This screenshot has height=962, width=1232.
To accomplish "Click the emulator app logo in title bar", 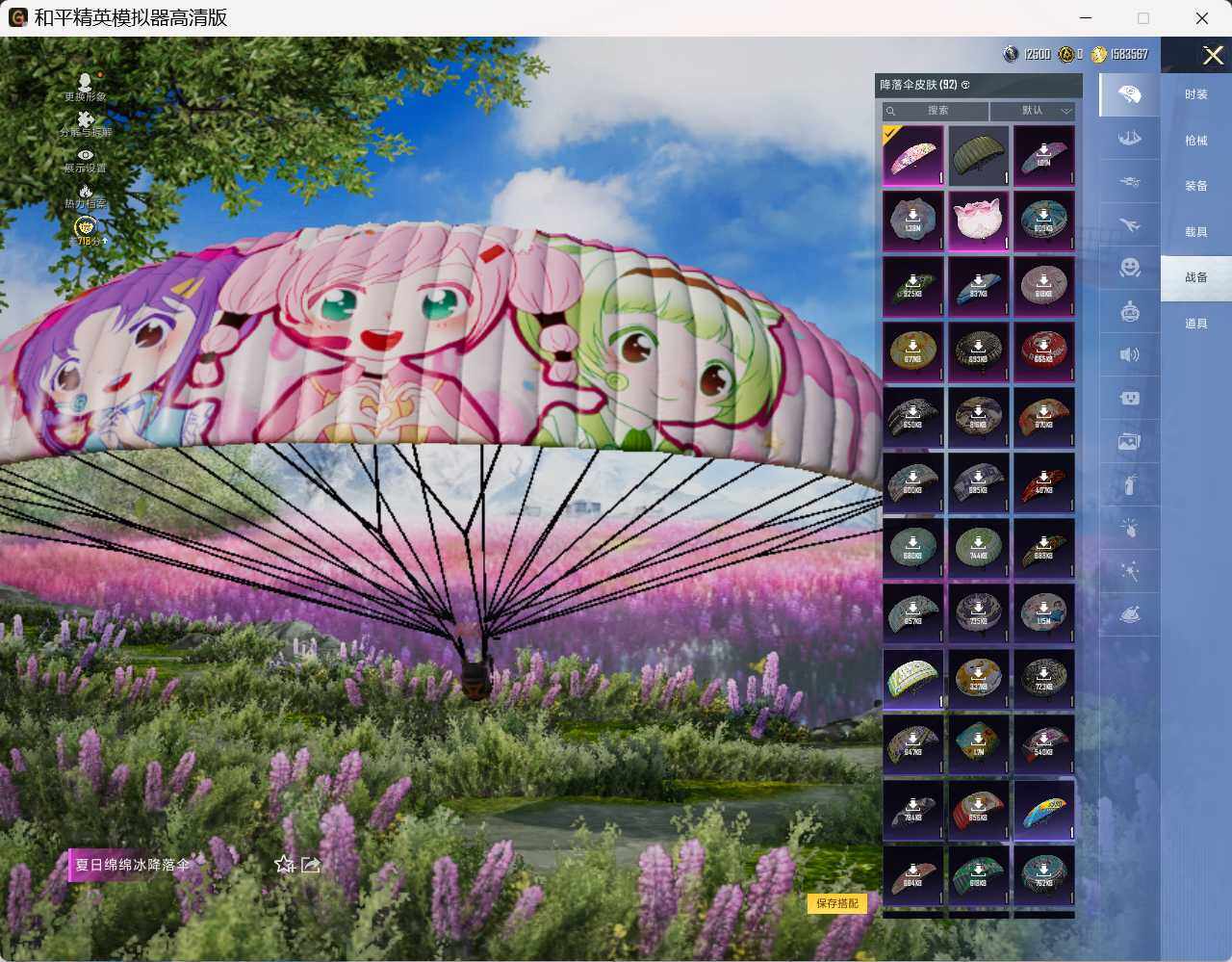I will point(16,17).
